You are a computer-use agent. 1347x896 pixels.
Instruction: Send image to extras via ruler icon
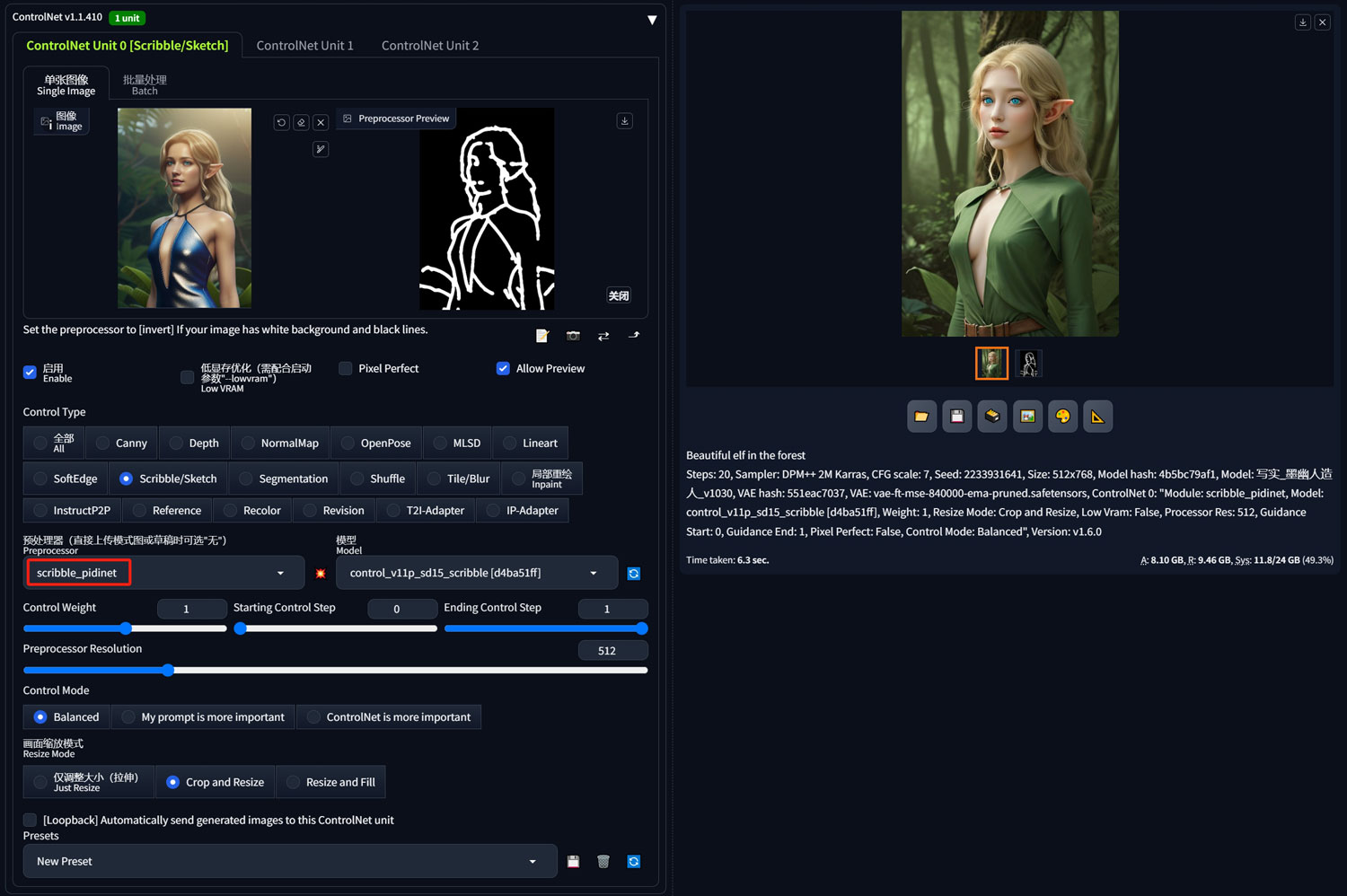tap(1097, 417)
